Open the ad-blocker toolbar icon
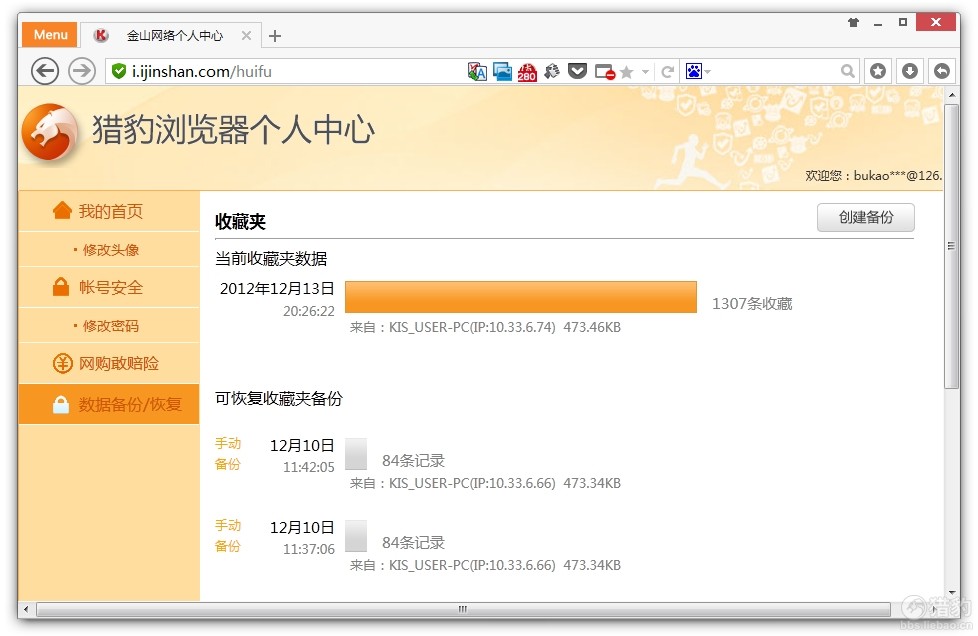The height and width of the screenshot is (636, 978). tap(605, 71)
